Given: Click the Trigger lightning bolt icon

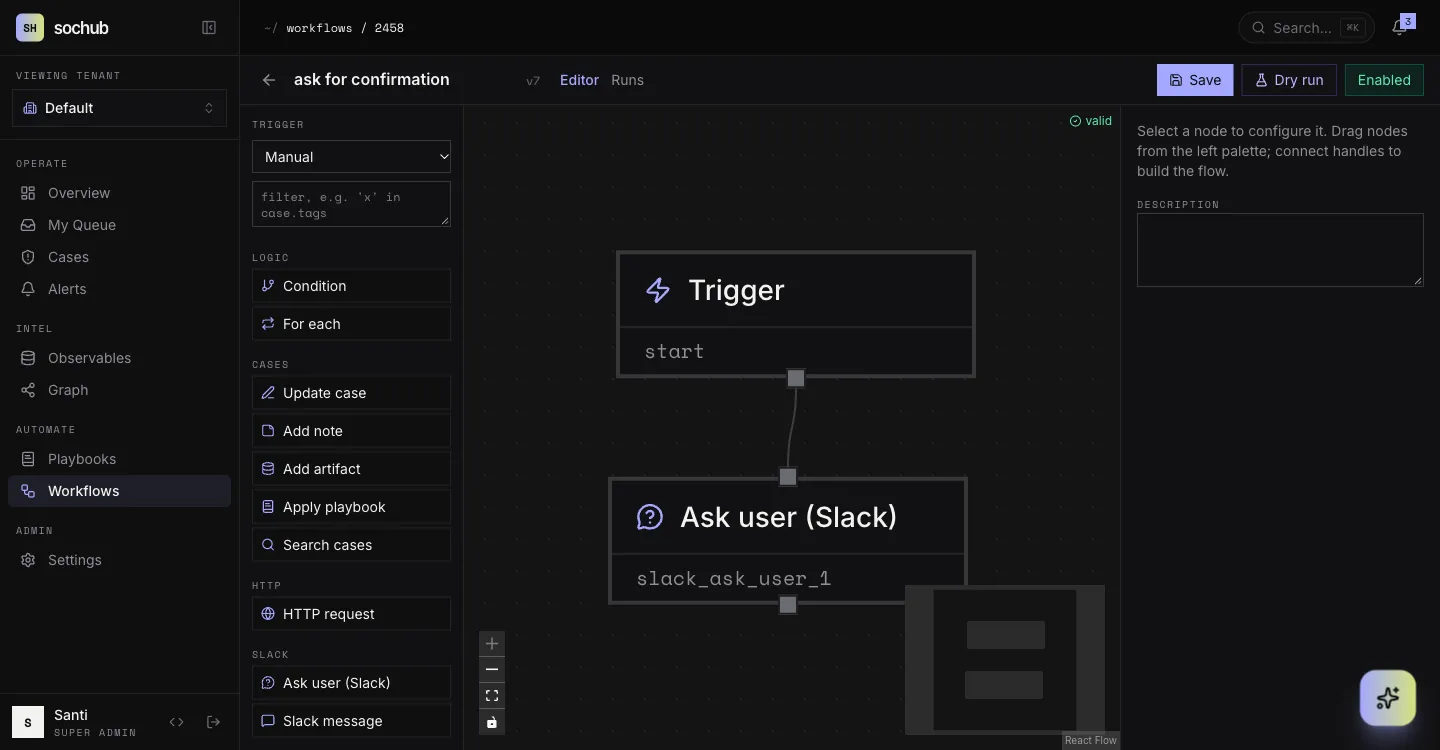Looking at the screenshot, I should pyautogui.click(x=658, y=290).
